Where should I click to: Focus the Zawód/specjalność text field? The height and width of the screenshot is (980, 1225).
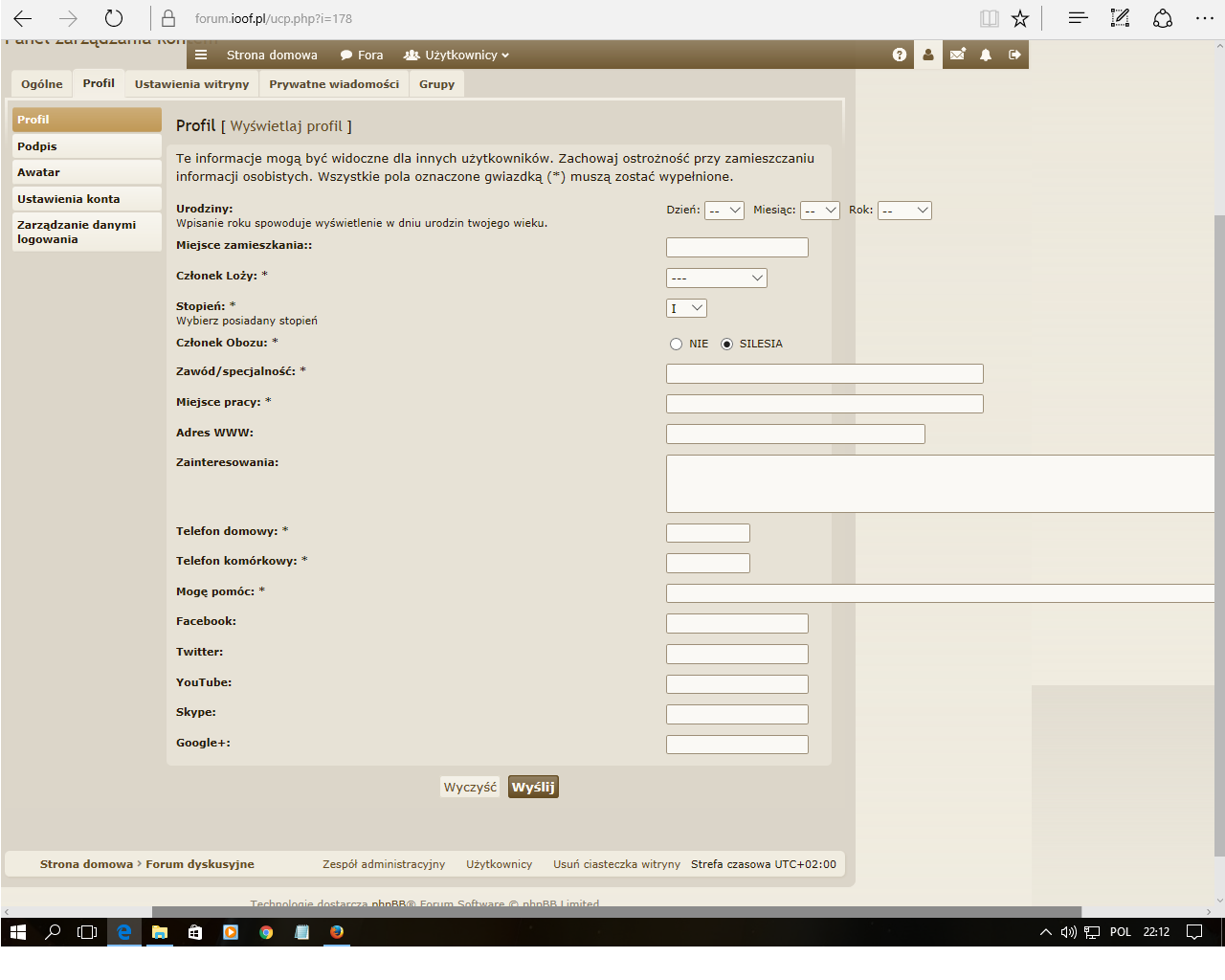click(x=825, y=373)
